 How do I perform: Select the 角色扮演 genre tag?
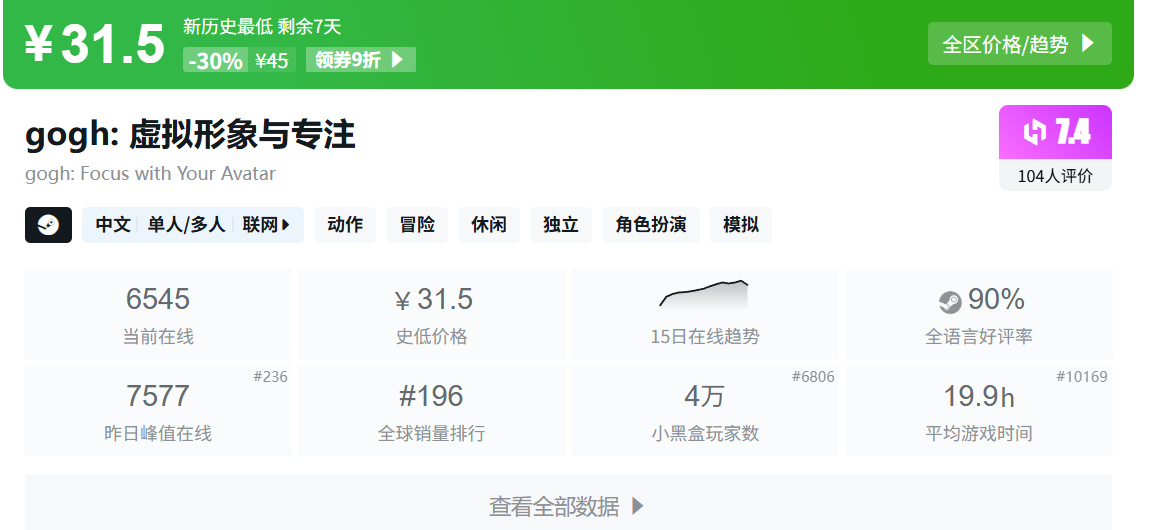pyautogui.click(x=651, y=225)
